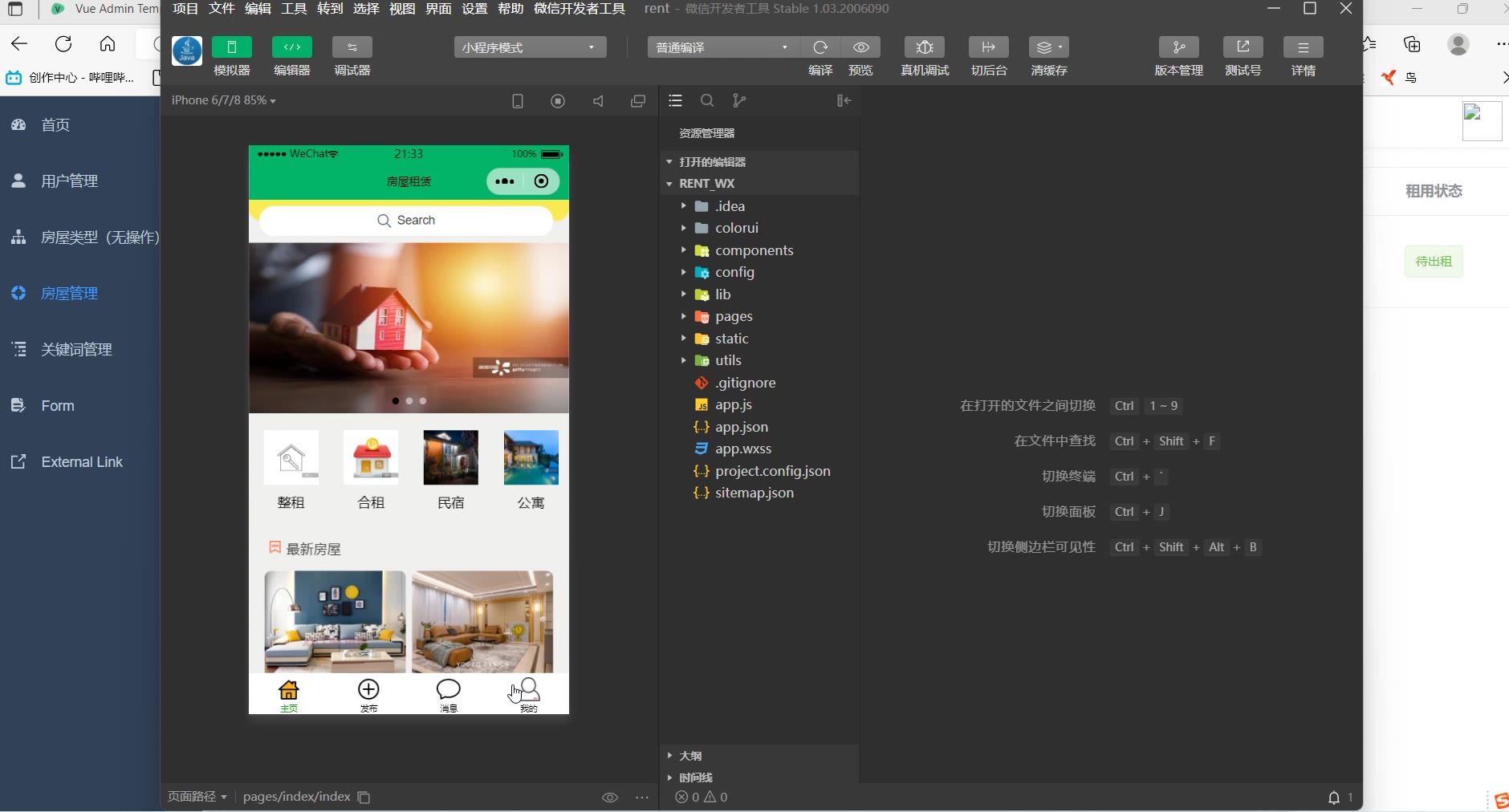The image size is (1509, 812).
Task: Open the 详情 details panel icon
Action: [x=1303, y=47]
